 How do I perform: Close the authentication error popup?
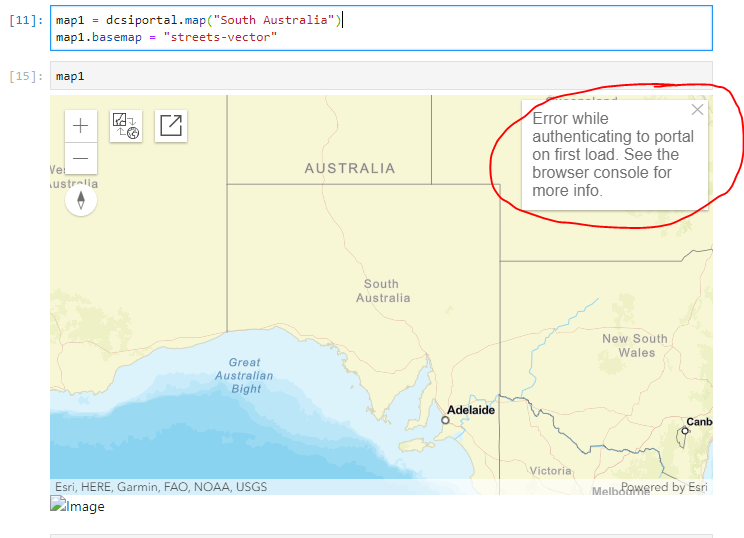pyautogui.click(x=697, y=110)
